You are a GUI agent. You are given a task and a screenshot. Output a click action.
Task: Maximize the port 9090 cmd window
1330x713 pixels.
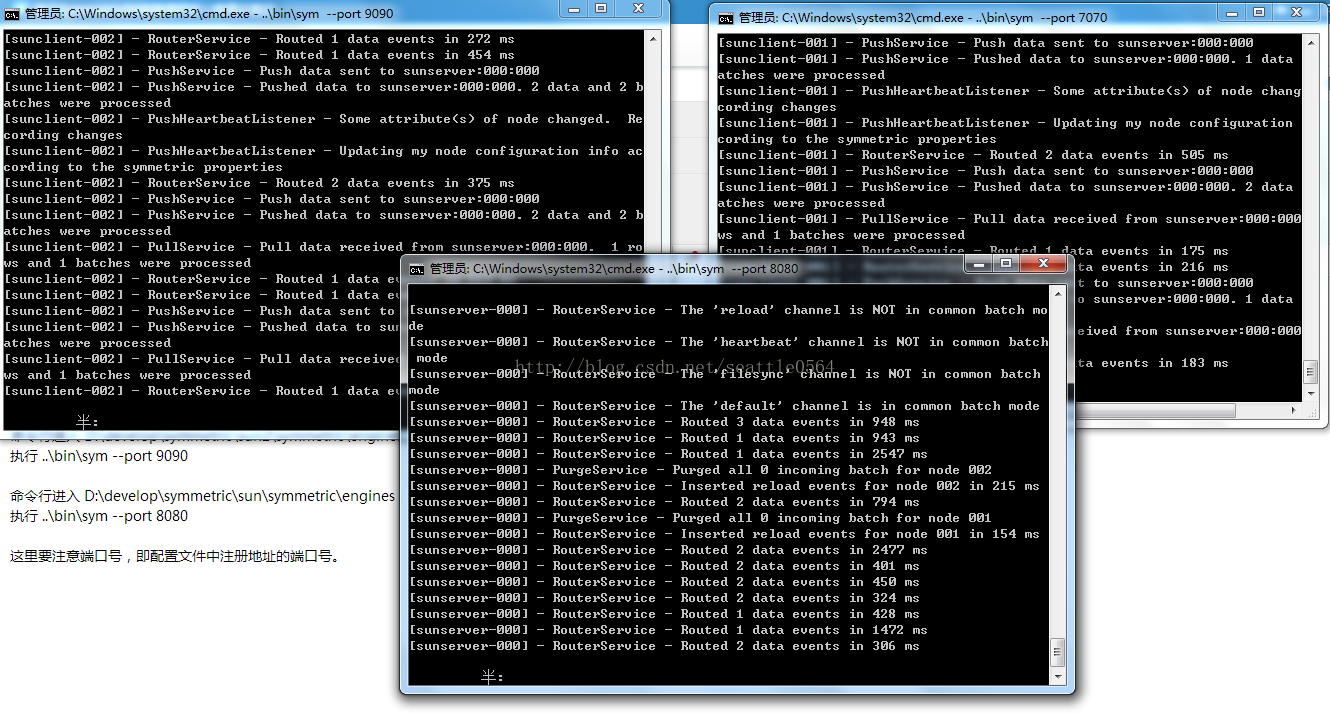pos(601,9)
